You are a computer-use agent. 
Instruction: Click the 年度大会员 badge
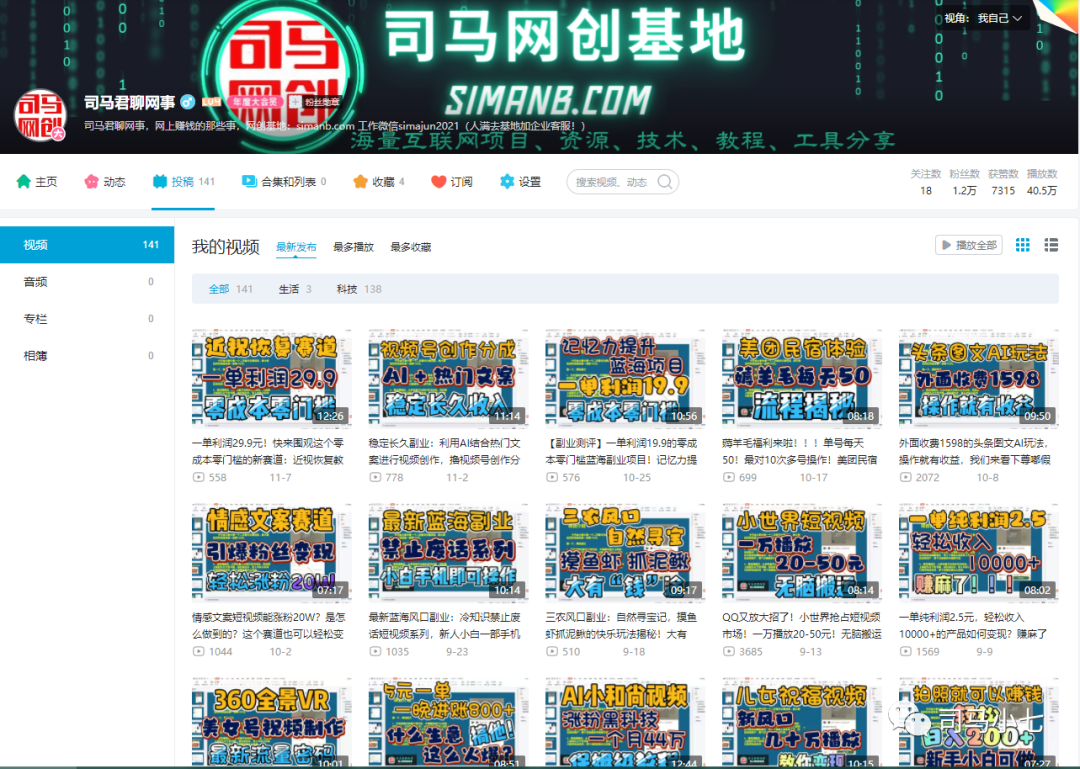[x=255, y=102]
